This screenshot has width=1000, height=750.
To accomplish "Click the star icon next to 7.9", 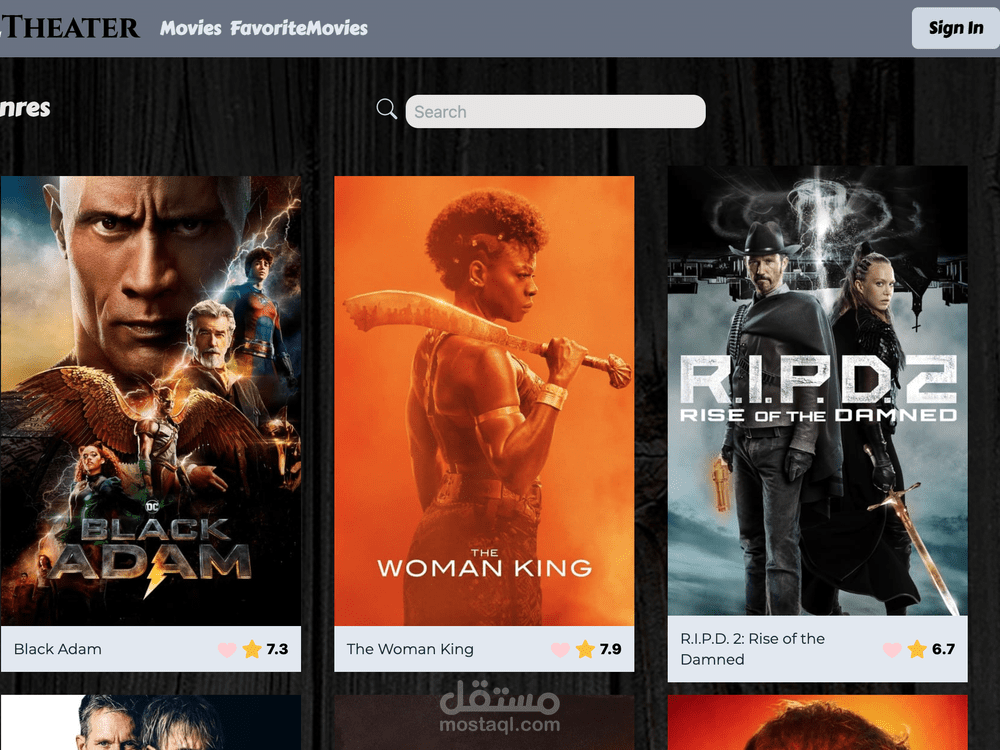I will pos(585,649).
